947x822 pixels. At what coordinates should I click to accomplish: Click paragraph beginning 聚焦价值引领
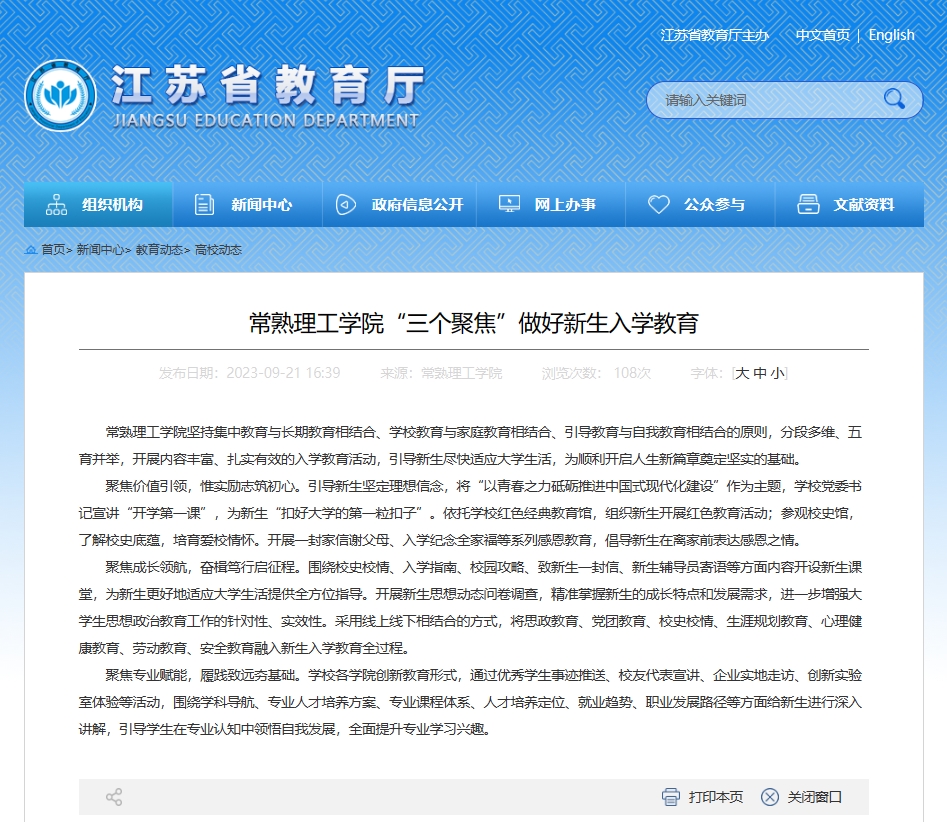coord(470,513)
